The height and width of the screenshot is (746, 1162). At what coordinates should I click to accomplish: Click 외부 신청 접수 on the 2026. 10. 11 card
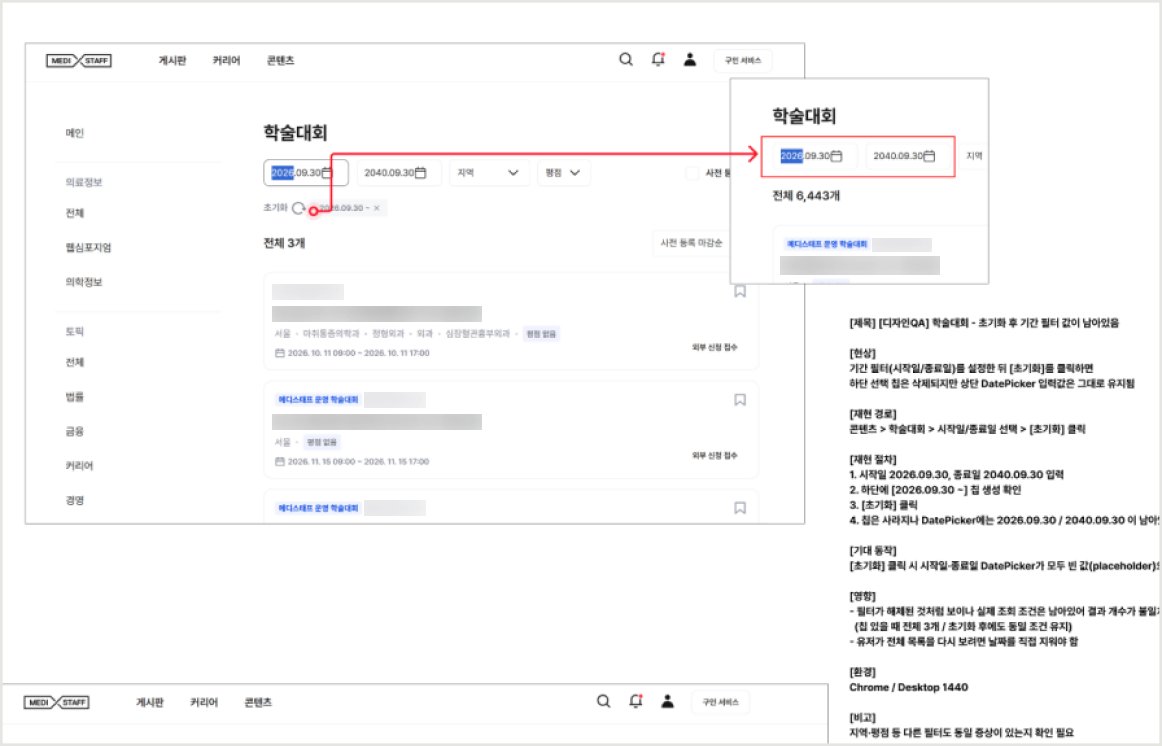tap(714, 347)
